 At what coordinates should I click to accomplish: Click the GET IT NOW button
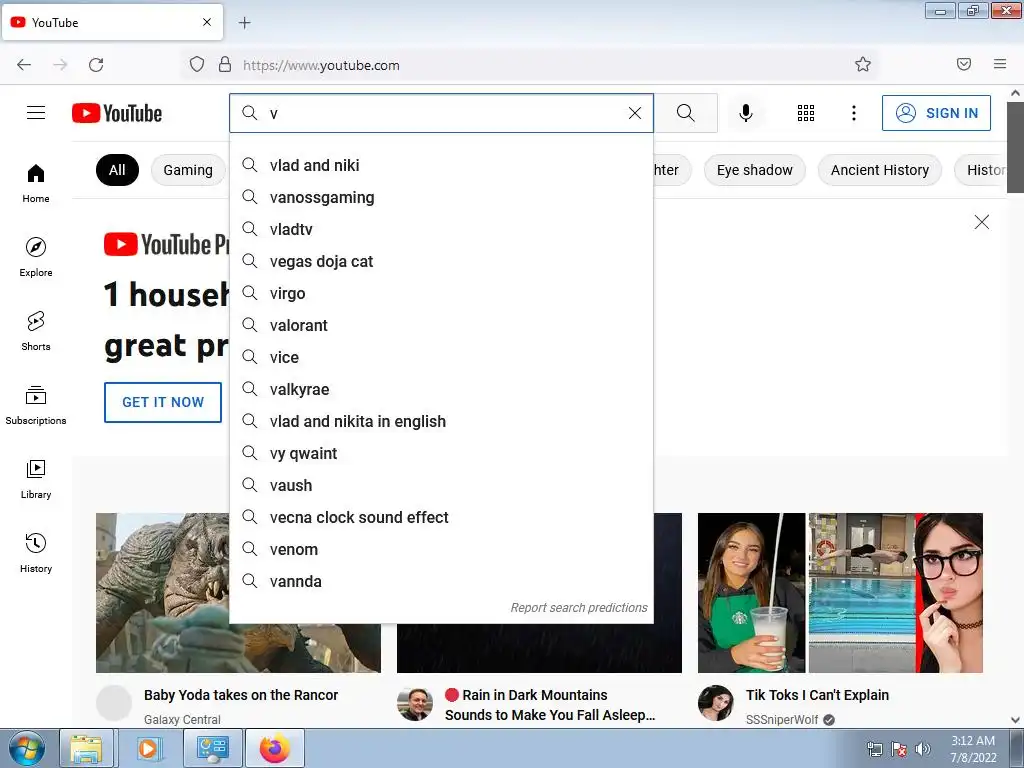(x=163, y=402)
